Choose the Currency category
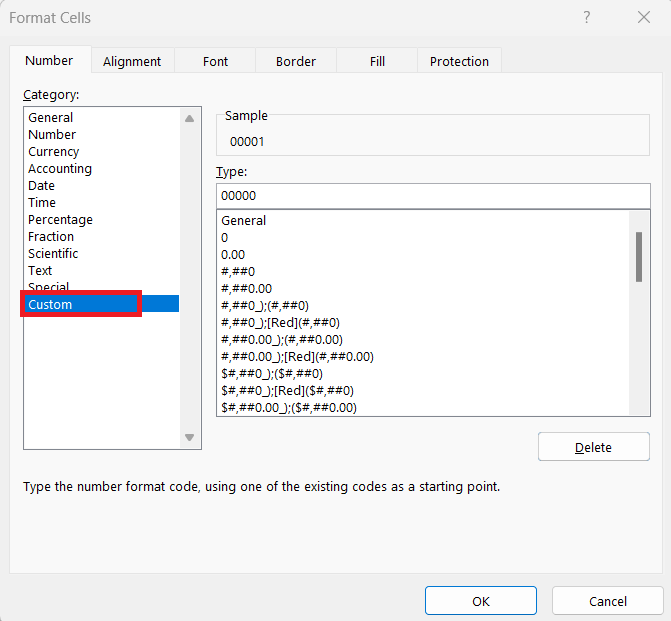 [x=101, y=152]
